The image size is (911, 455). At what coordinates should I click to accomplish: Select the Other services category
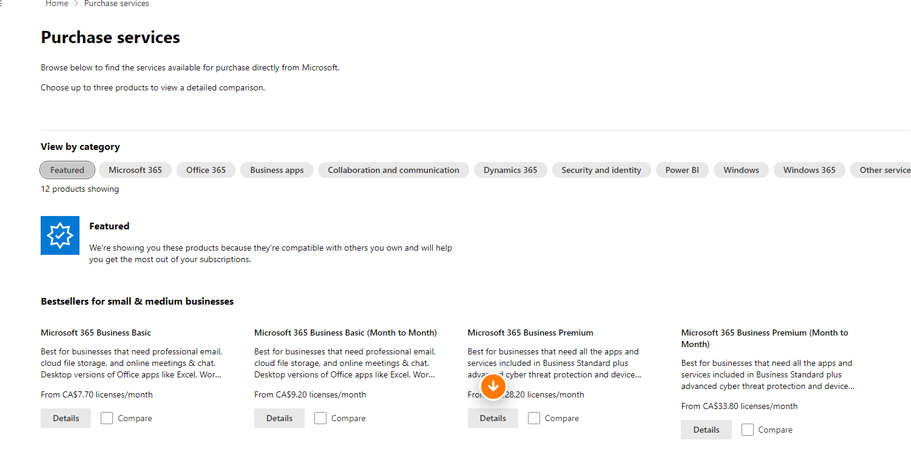pos(881,170)
